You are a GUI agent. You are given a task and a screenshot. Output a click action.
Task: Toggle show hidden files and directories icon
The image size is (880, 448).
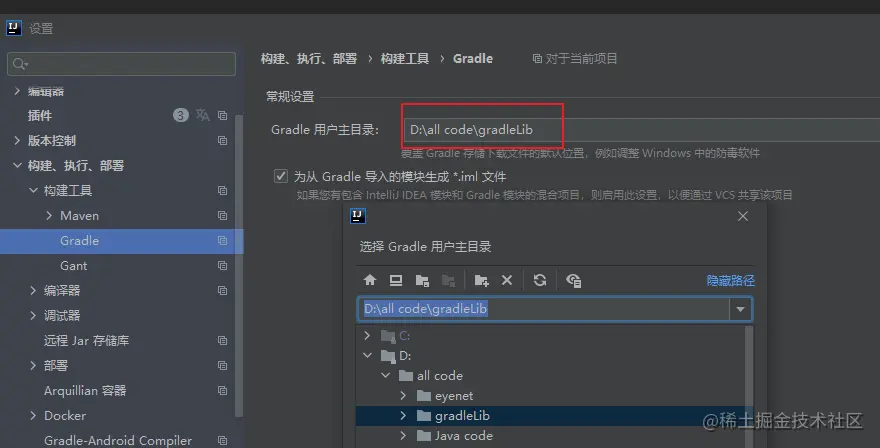click(x=573, y=280)
